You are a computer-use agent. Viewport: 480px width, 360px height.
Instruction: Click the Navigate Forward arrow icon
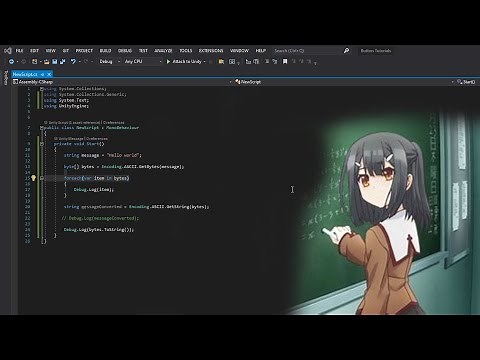tap(23, 62)
